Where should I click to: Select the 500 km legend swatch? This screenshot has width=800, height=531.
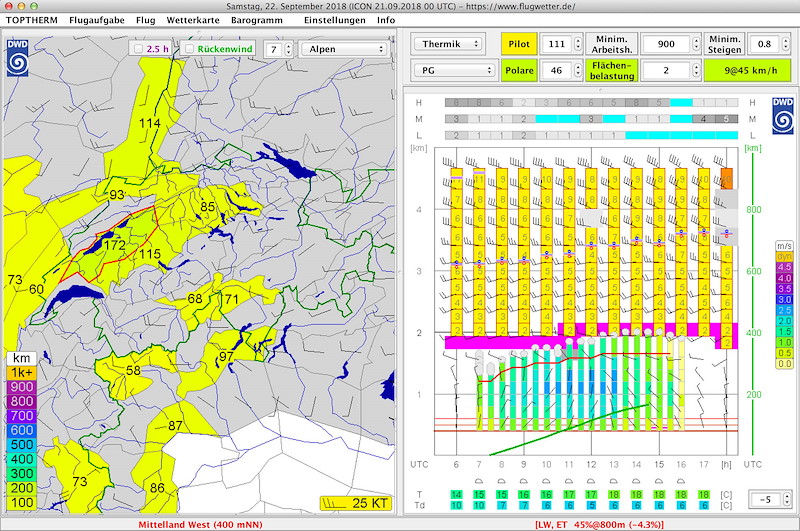pyautogui.click(x=21, y=444)
